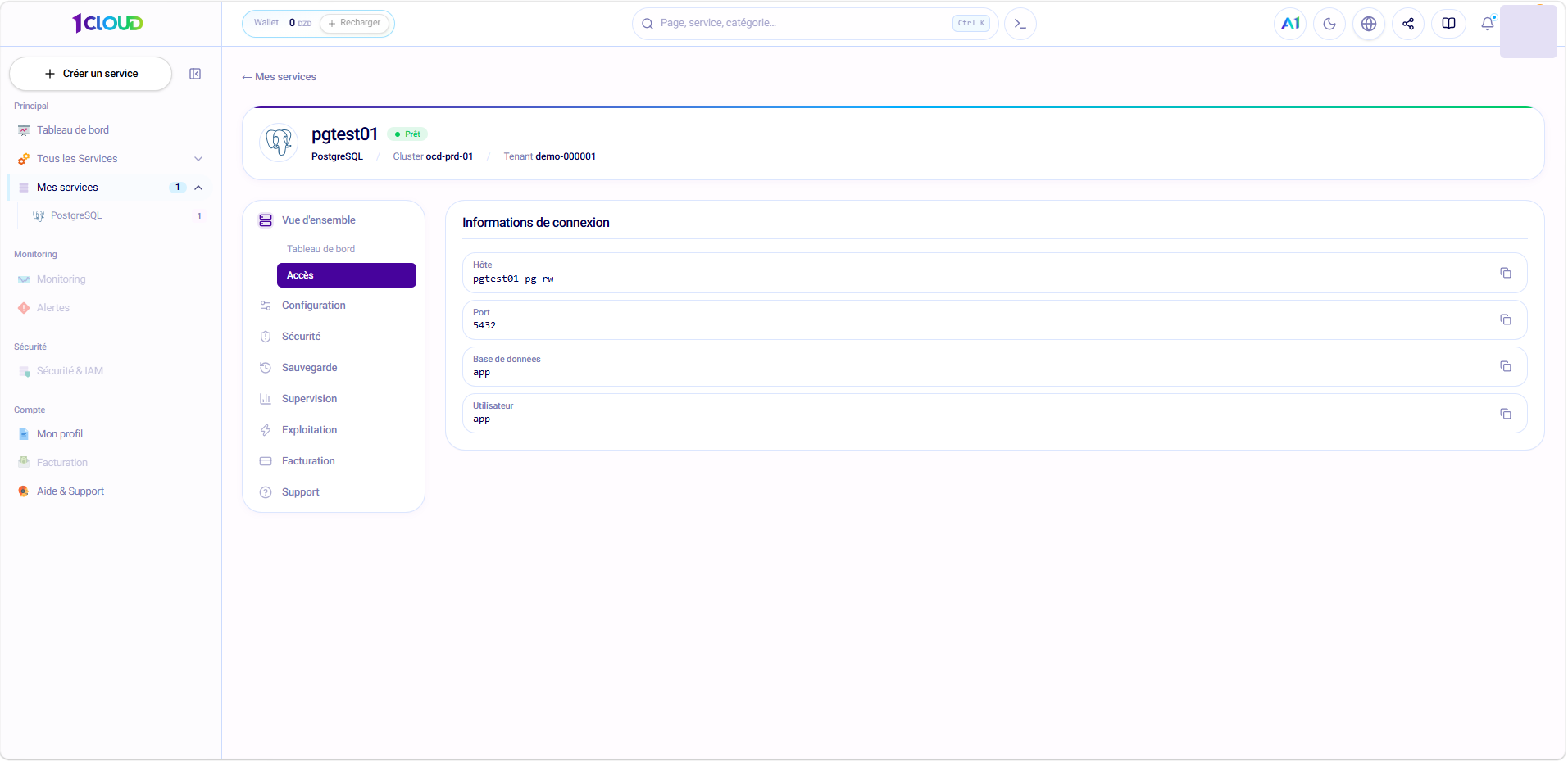The width and height of the screenshot is (1568, 761).
Task: Click Recharger wallet button
Action: pyautogui.click(x=355, y=23)
